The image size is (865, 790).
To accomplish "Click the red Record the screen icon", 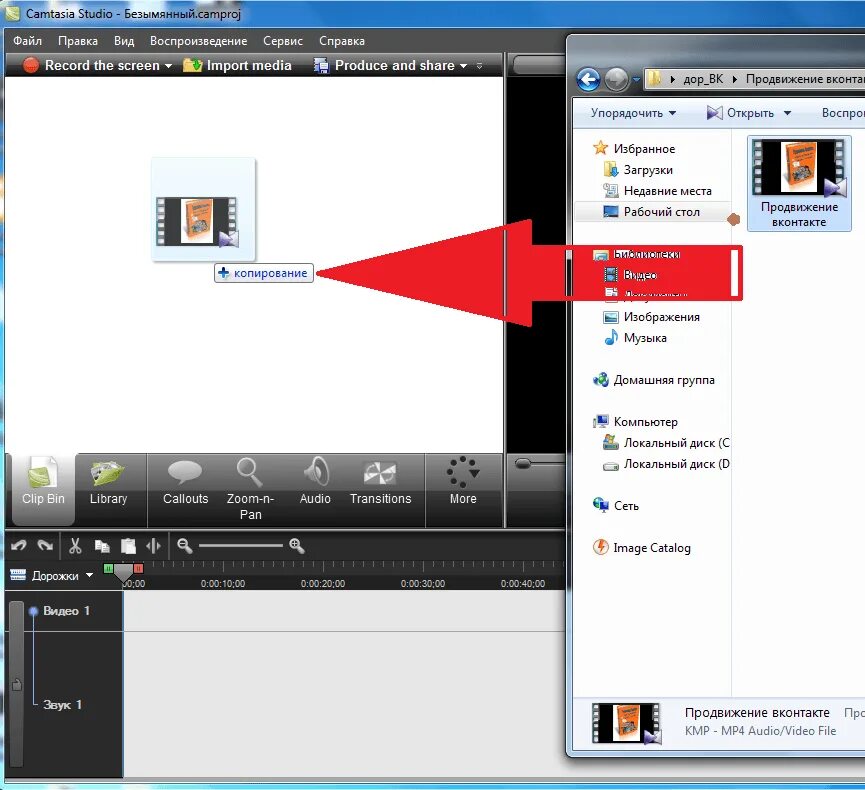I will [30, 65].
